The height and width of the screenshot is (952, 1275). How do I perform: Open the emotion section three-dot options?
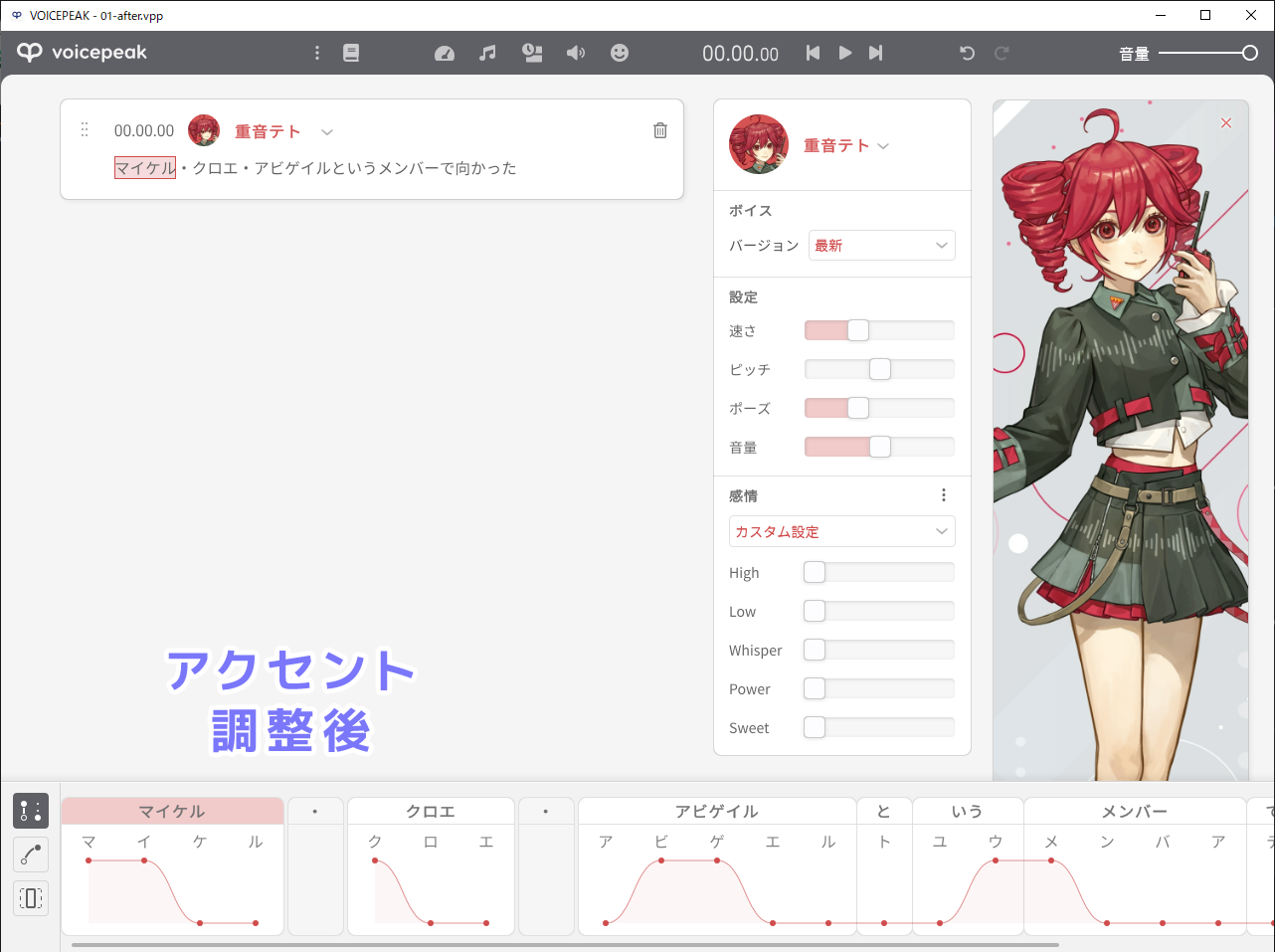[944, 495]
